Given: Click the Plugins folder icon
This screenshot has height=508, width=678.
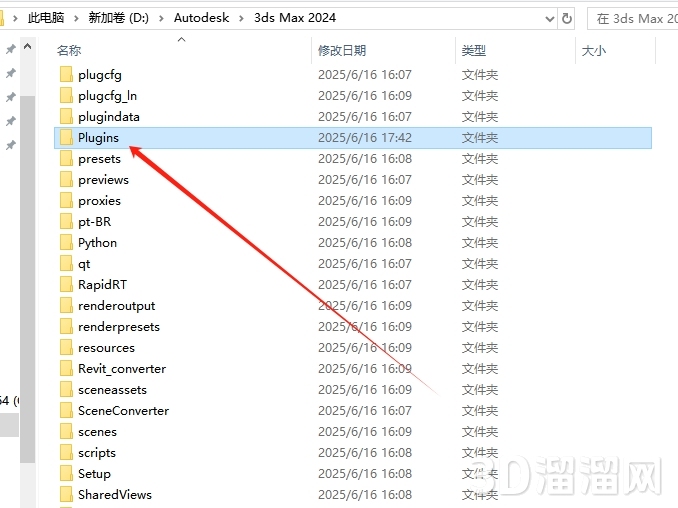Looking at the screenshot, I should [66, 137].
